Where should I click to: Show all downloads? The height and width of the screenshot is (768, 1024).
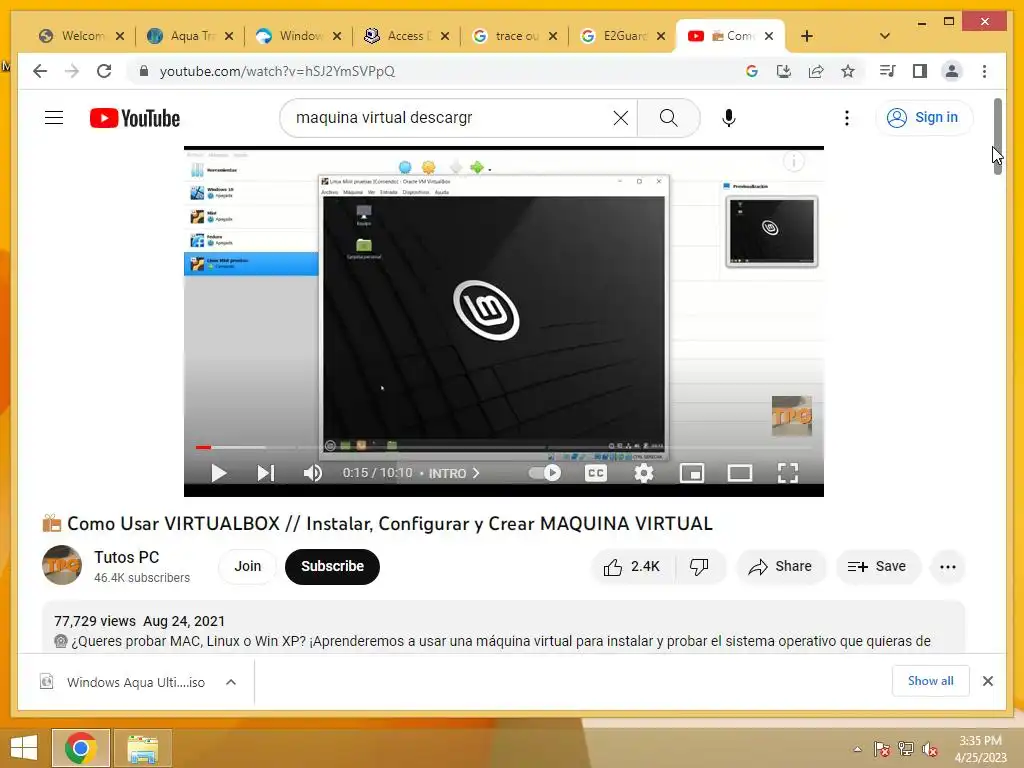(x=931, y=680)
